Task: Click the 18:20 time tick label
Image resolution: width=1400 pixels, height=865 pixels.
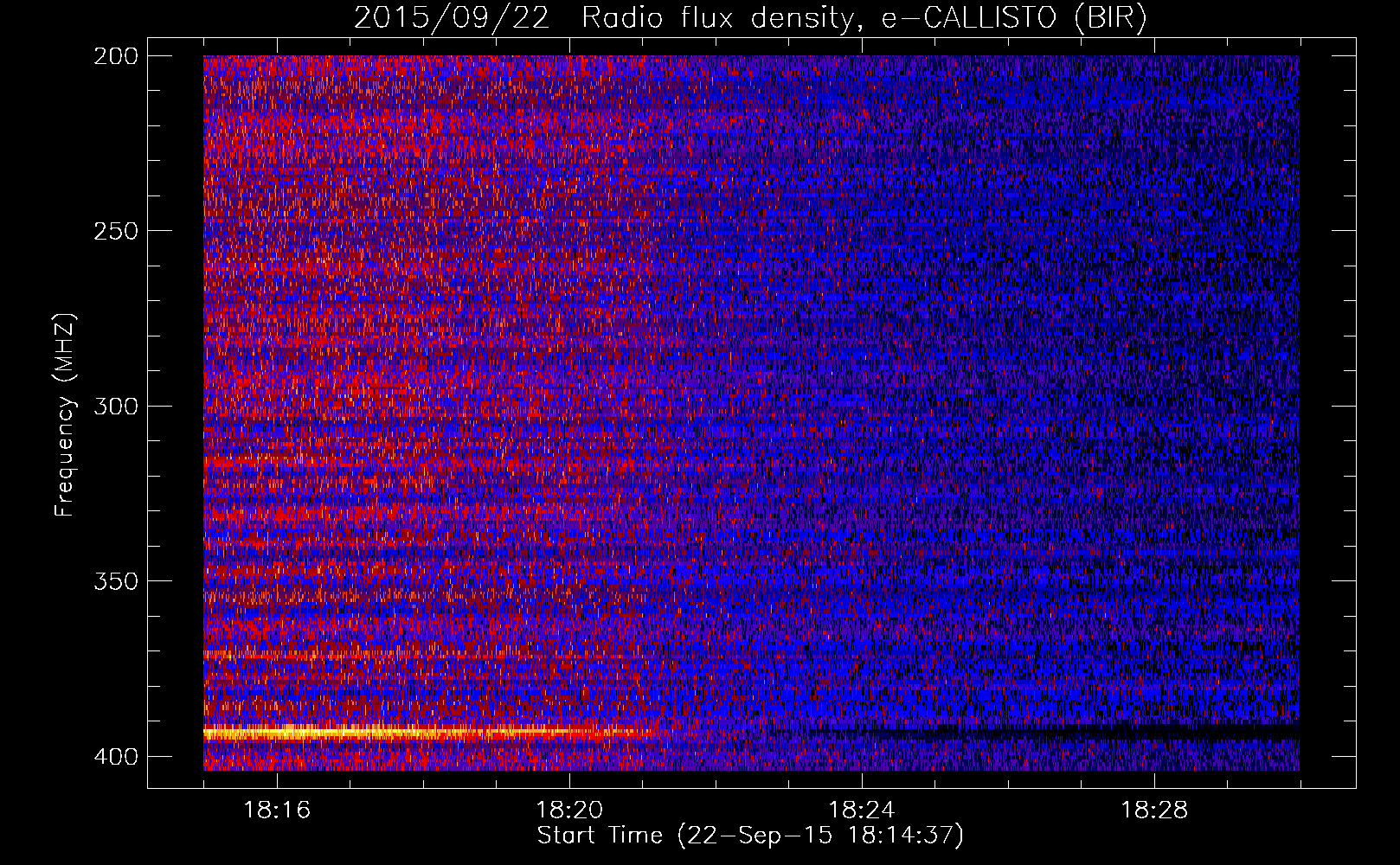Action: pos(569,811)
